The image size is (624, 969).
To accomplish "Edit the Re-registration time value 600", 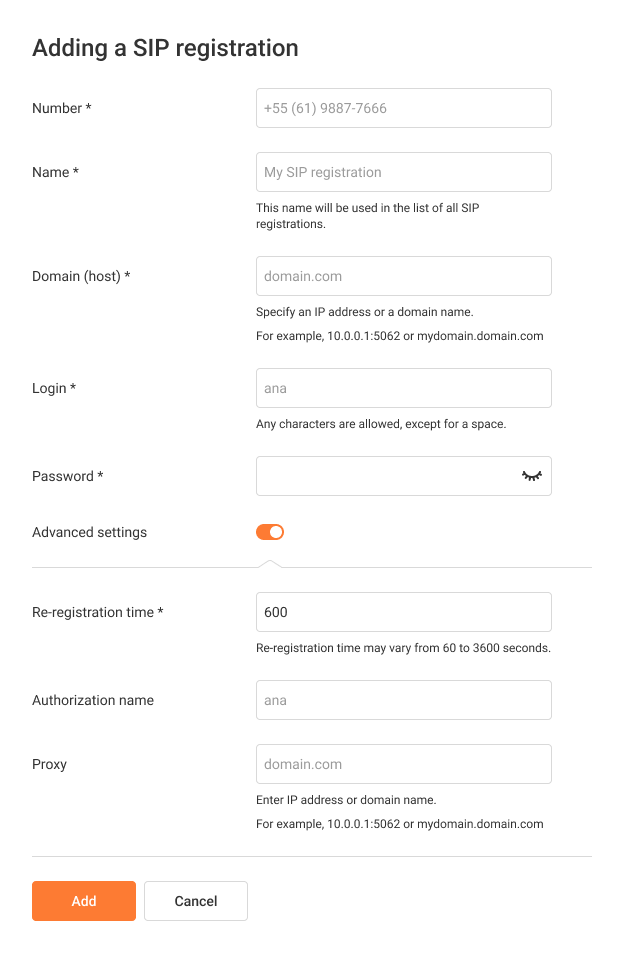I will [x=403, y=612].
